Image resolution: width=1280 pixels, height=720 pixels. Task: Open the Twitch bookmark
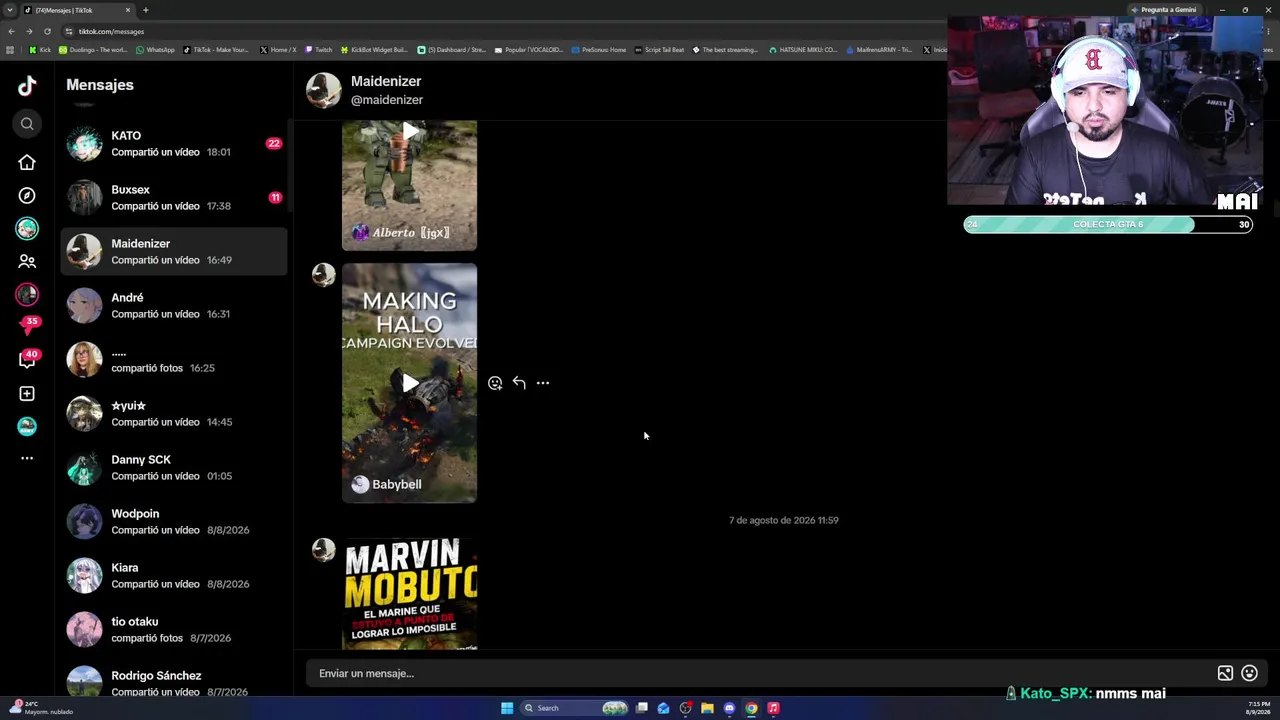point(319,50)
